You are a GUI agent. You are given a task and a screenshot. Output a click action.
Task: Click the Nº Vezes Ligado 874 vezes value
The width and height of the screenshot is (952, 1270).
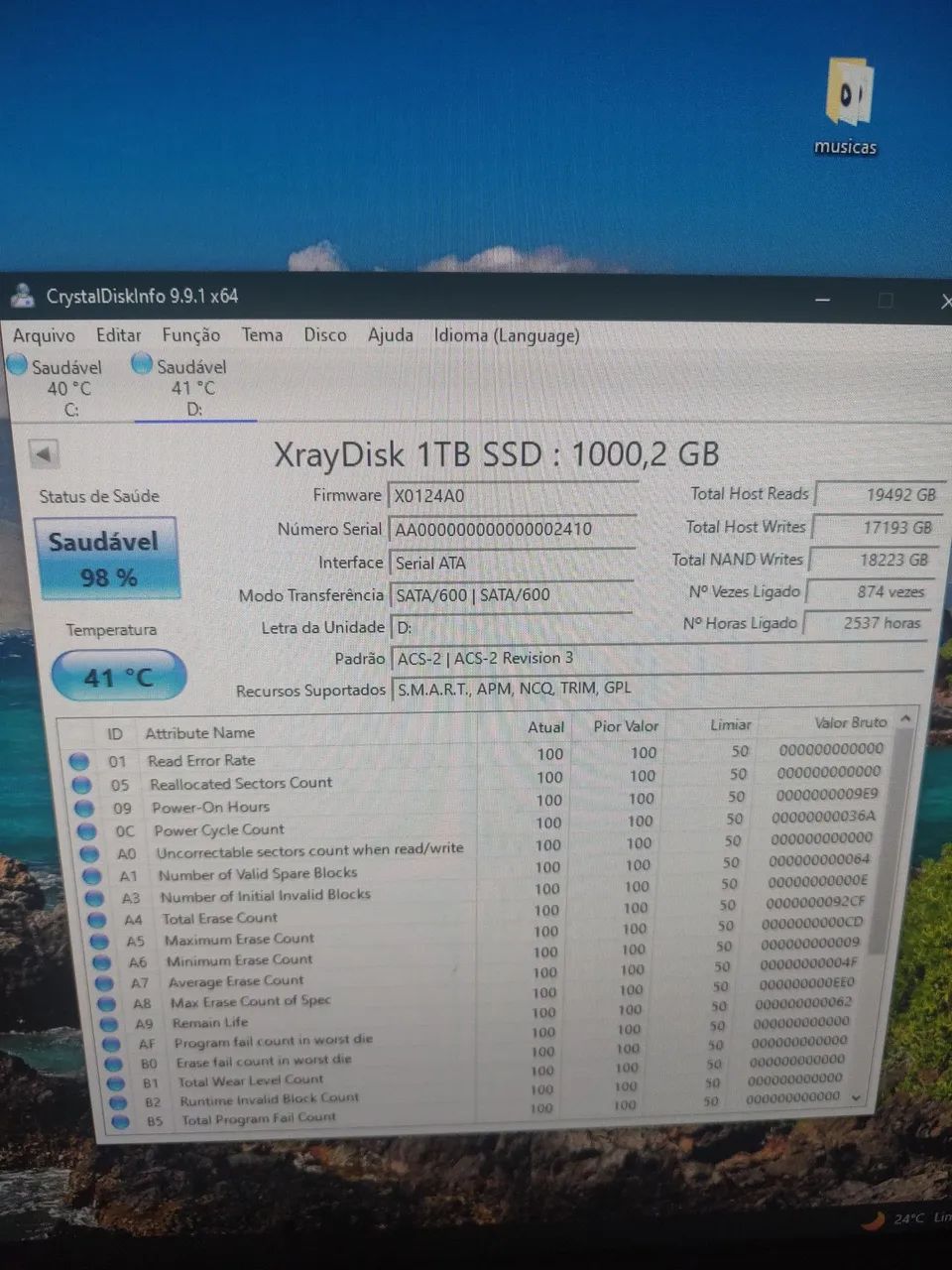pos(869,591)
